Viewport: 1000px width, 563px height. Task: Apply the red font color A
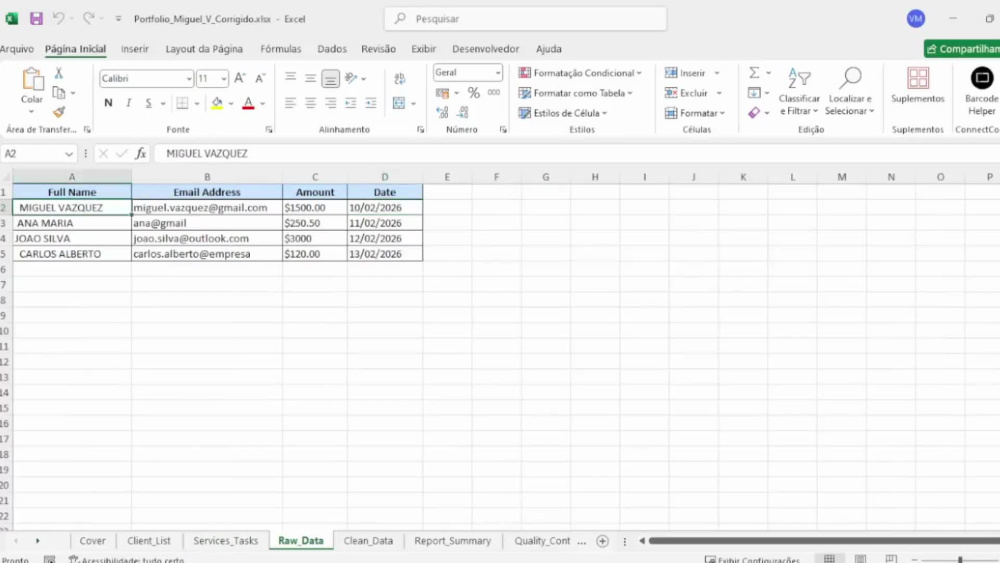point(249,103)
